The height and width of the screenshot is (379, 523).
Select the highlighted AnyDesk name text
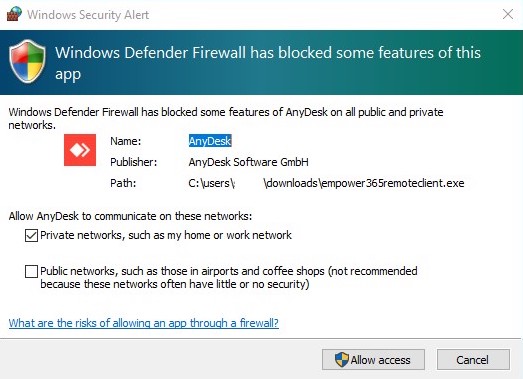click(210, 141)
